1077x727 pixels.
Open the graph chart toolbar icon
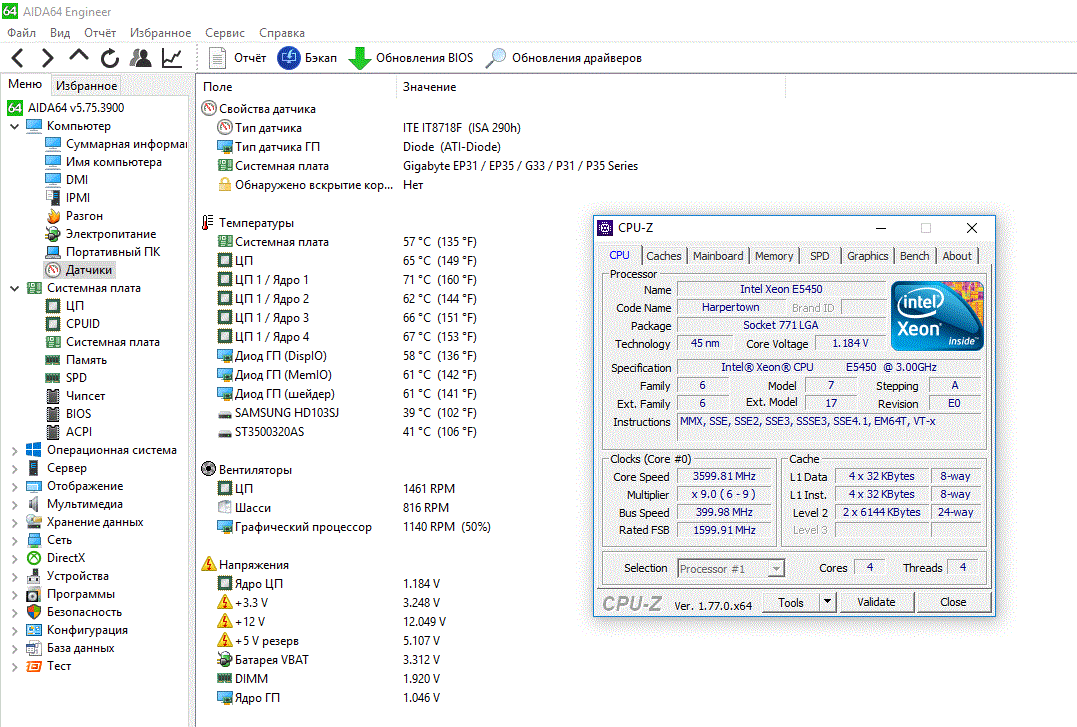pos(172,58)
